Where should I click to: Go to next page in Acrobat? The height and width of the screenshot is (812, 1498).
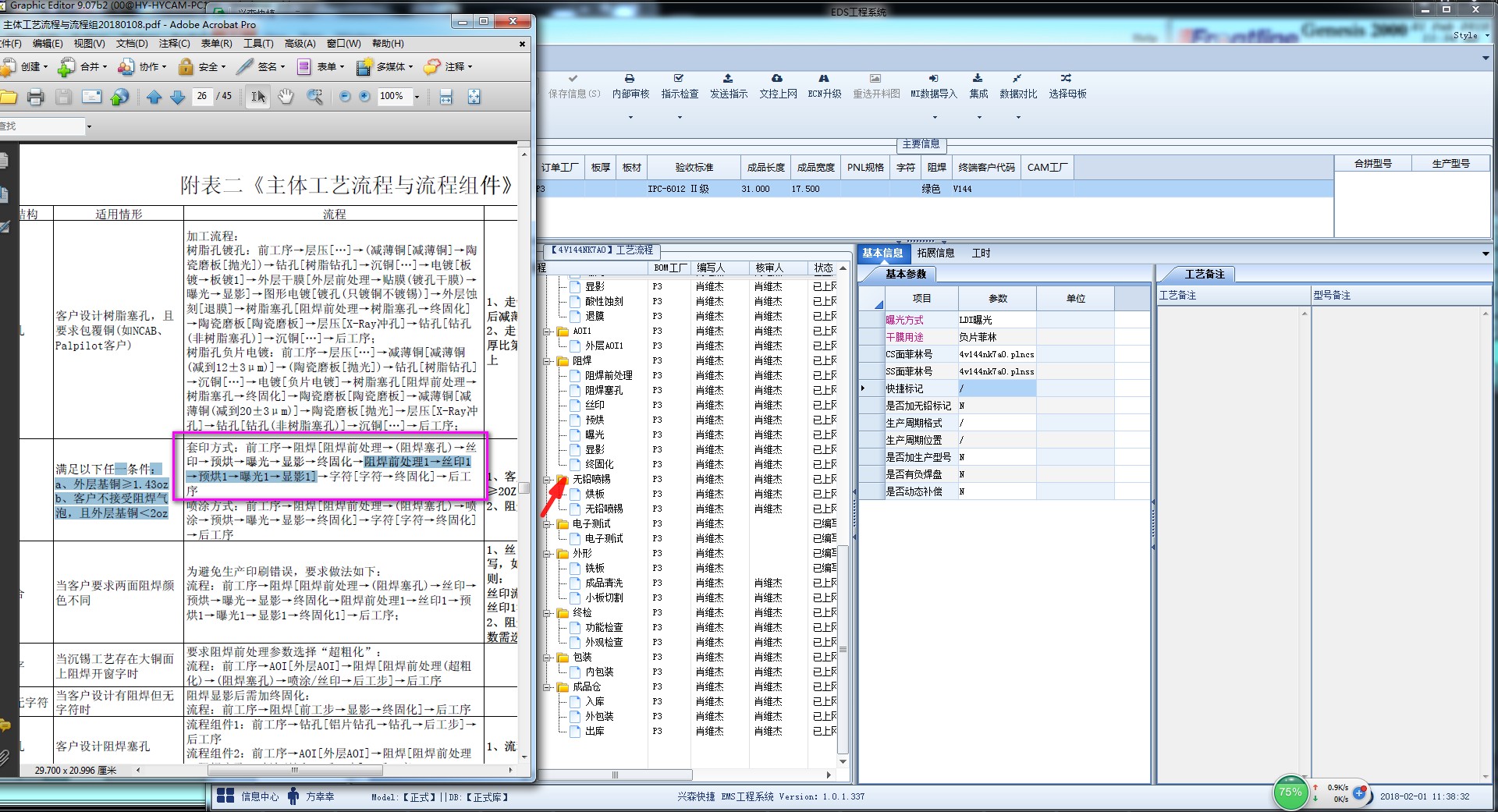point(177,97)
